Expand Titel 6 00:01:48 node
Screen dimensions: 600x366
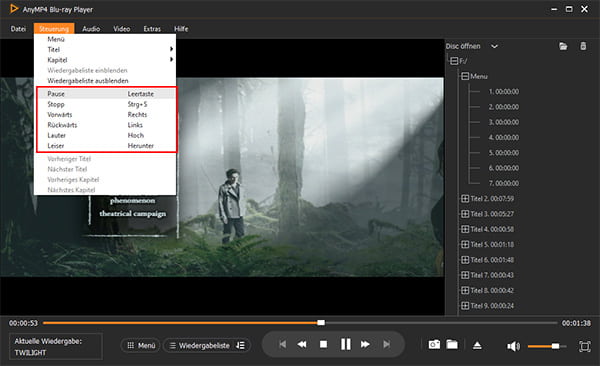click(465, 260)
